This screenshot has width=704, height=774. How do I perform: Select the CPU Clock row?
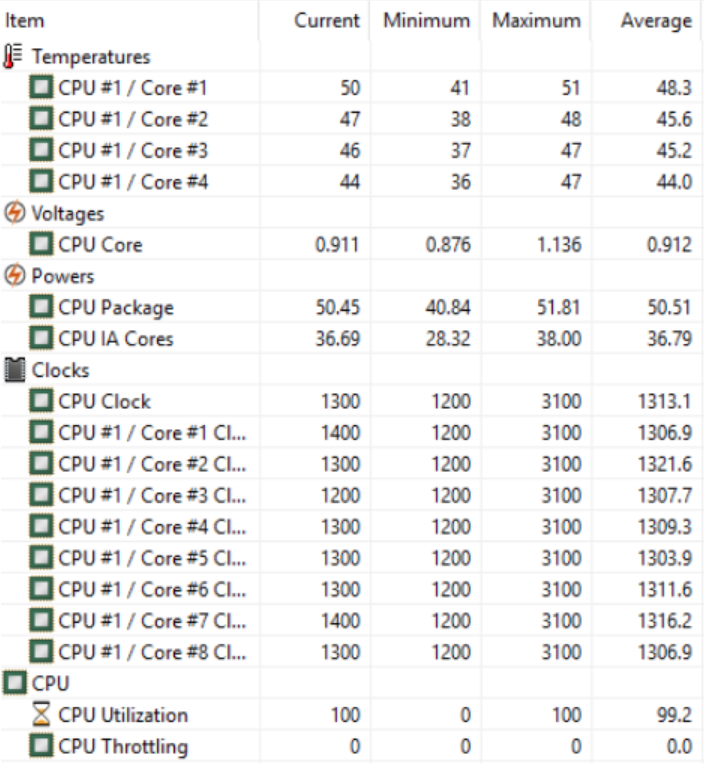click(x=105, y=402)
